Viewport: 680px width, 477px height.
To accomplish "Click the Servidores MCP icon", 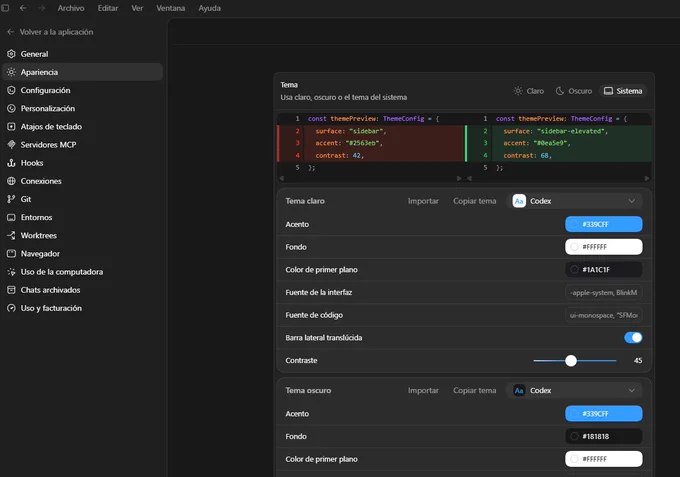I will [x=11, y=144].
